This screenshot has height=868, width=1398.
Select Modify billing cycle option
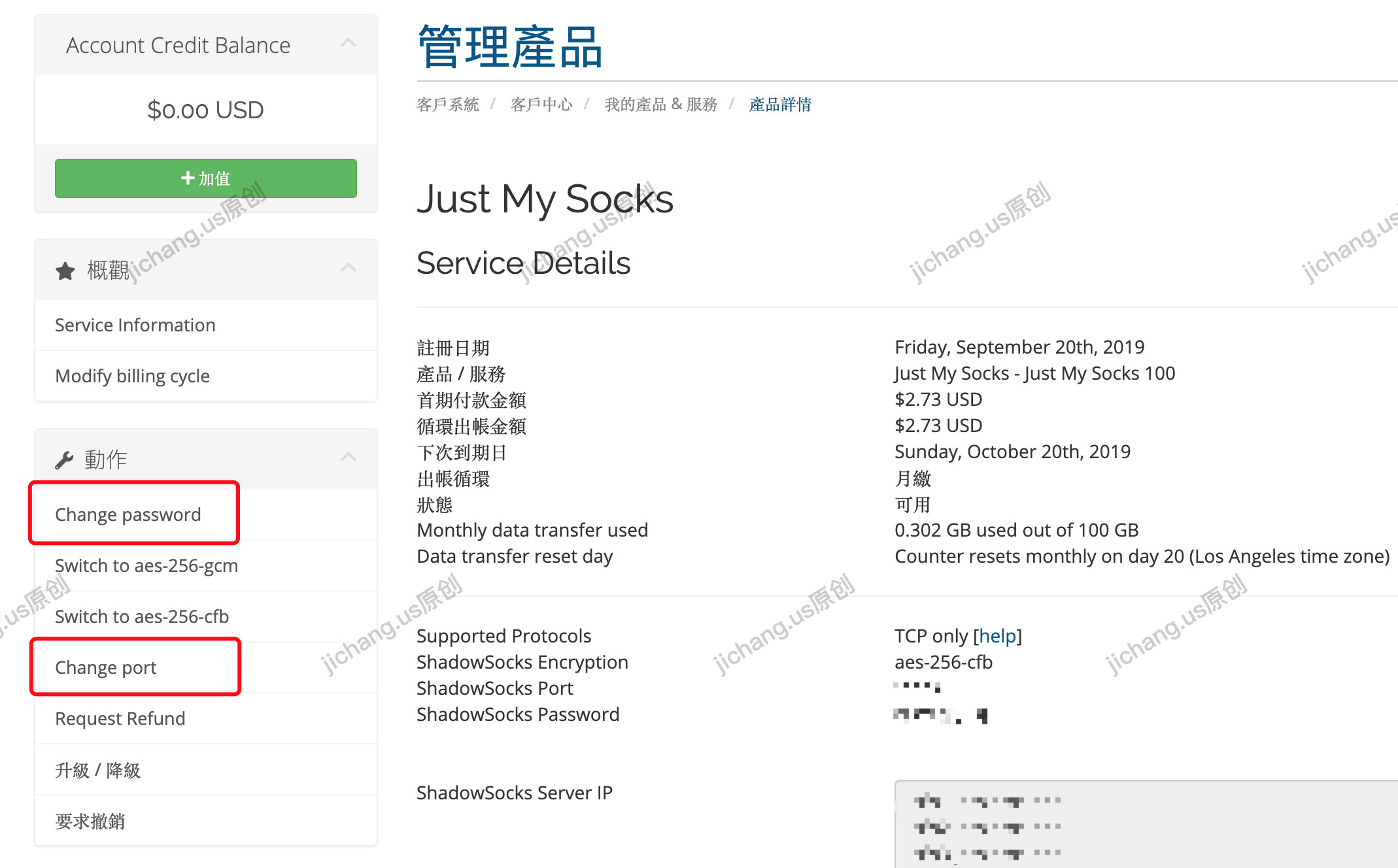(x=132, y=376)
